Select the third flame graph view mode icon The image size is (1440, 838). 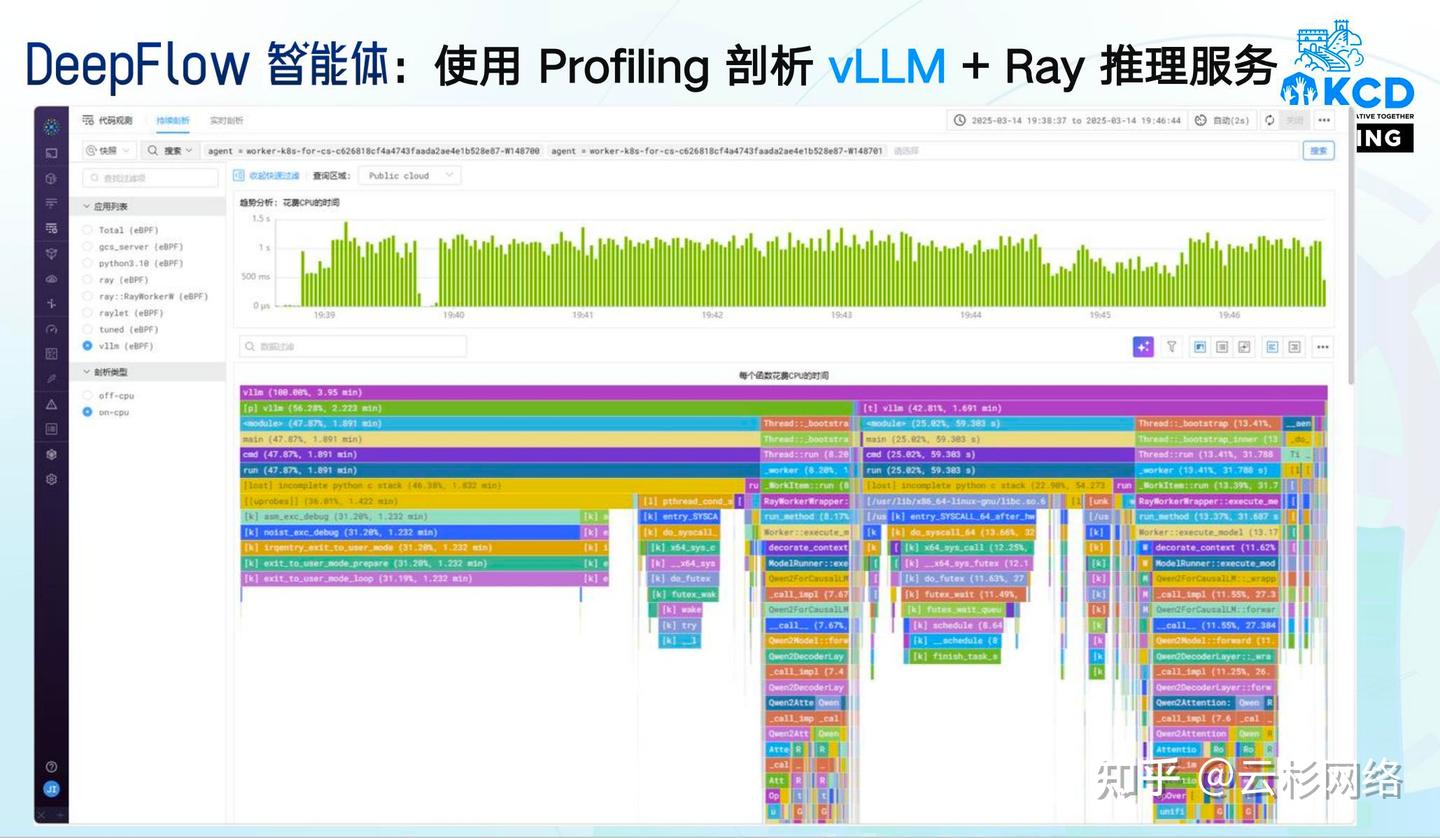coord(1245,347)
